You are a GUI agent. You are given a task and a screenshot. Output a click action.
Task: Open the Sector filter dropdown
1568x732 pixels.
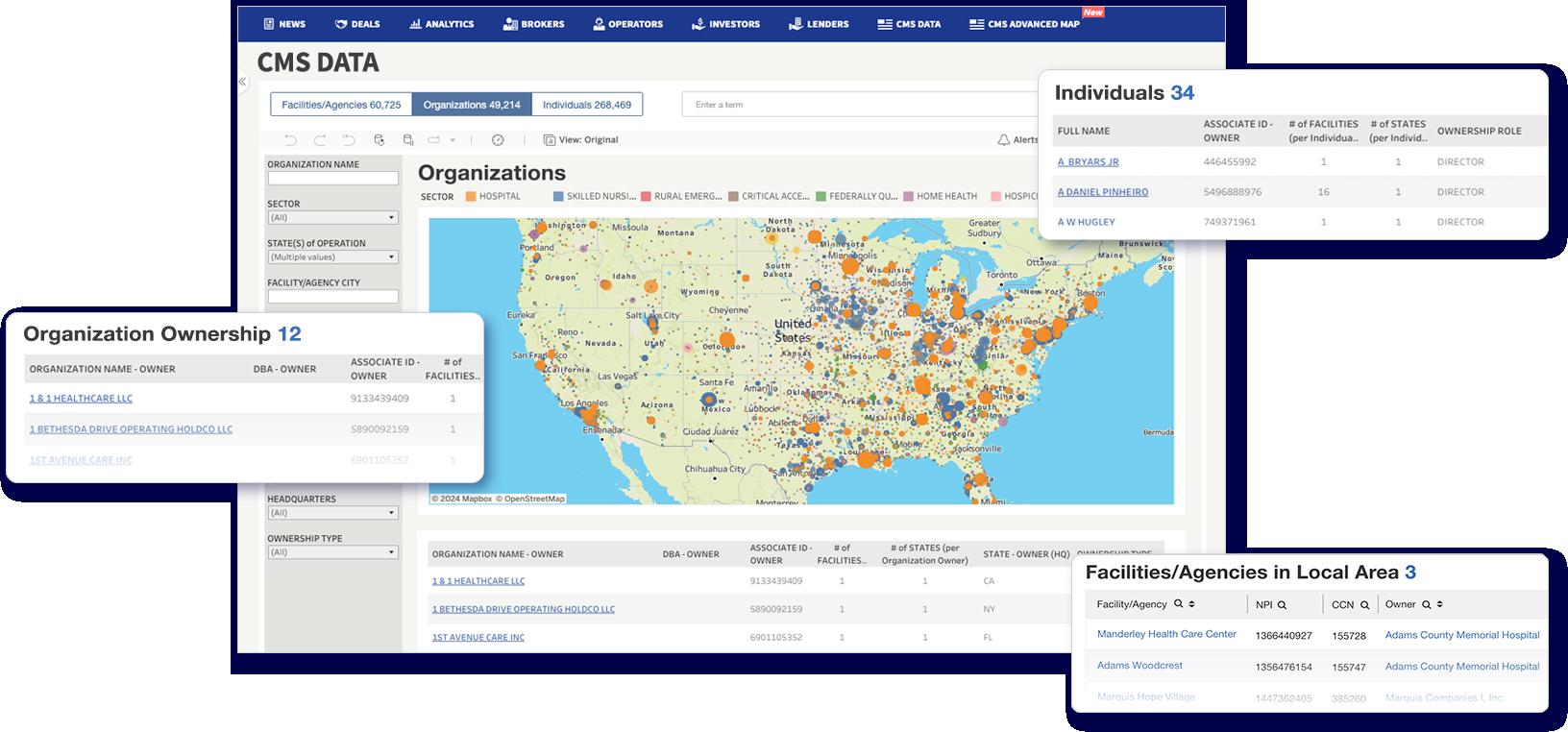[332, 218]
